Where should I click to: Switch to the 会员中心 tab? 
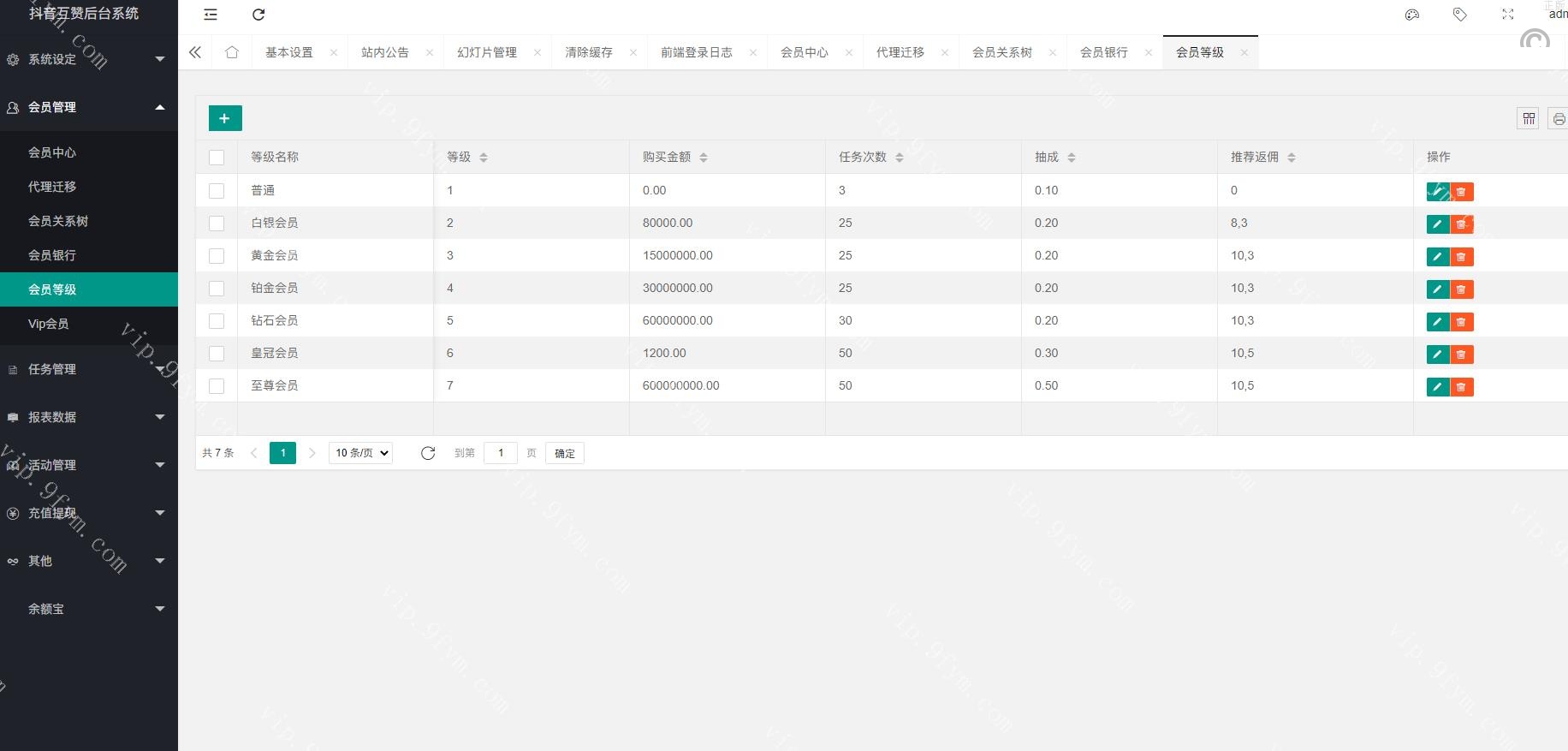pos(804,52)
